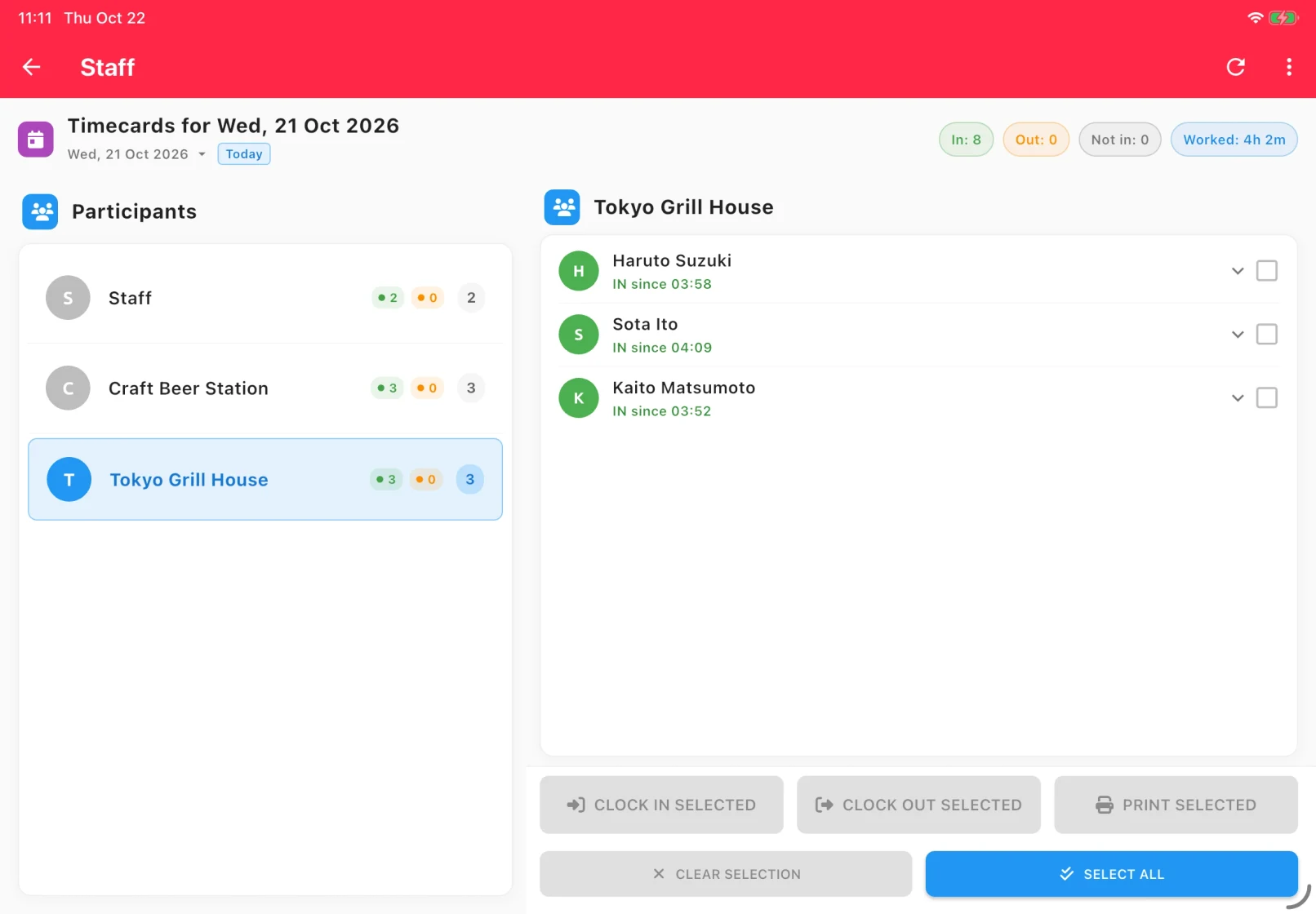Click Haruto Suzuki's green avatar
Image resolution: width=1316 pixels, height=914 pixels.
pyautogui.click(x=579, y=271)
